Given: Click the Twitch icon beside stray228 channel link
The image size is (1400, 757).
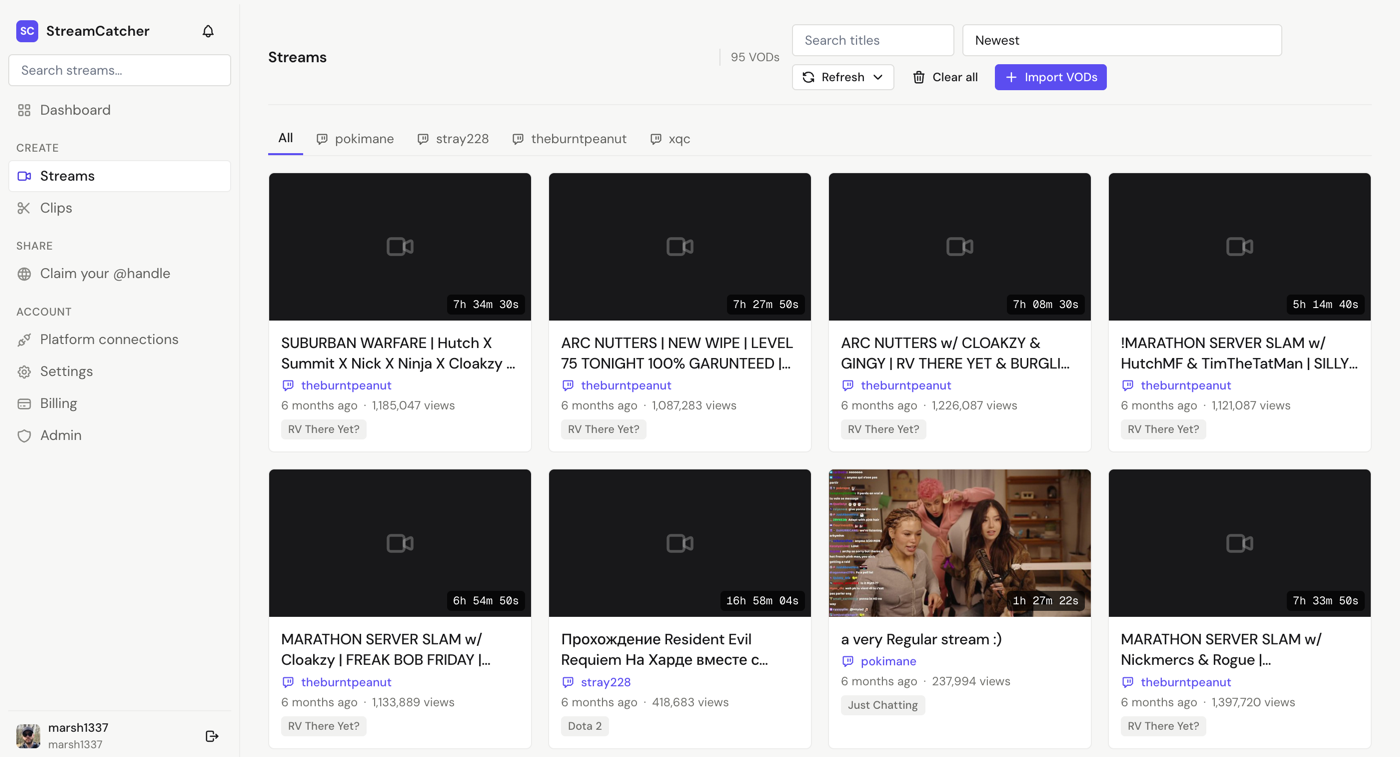Looking at the screenshot, I should 568,682.
